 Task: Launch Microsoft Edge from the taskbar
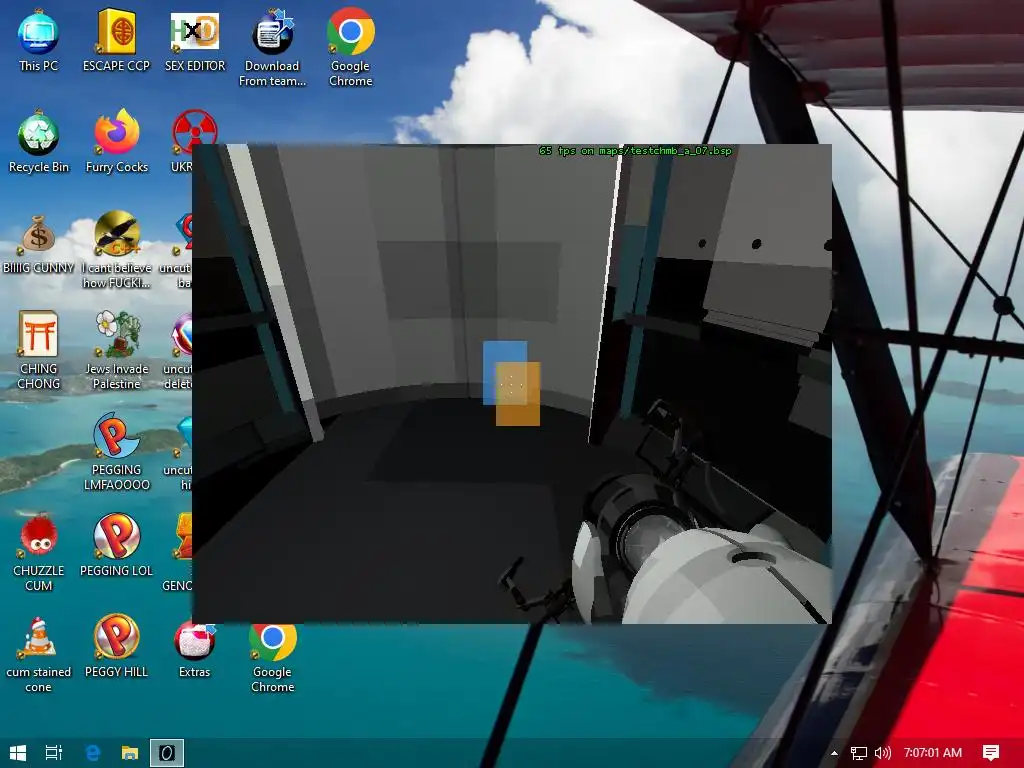tap(93, 753)
